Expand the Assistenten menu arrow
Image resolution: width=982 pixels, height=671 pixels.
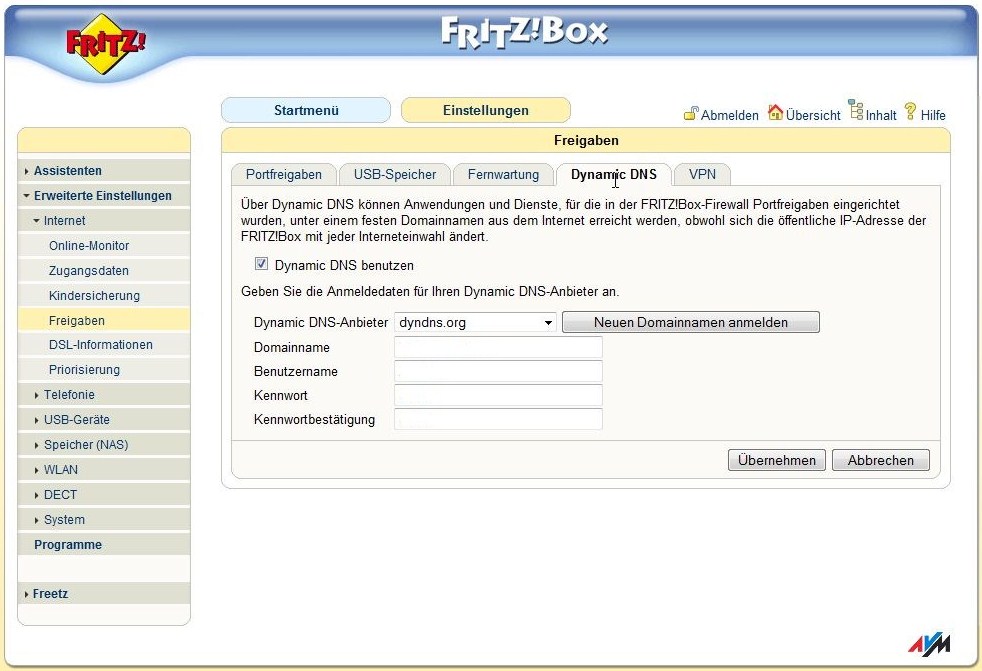tap(26, 171)
